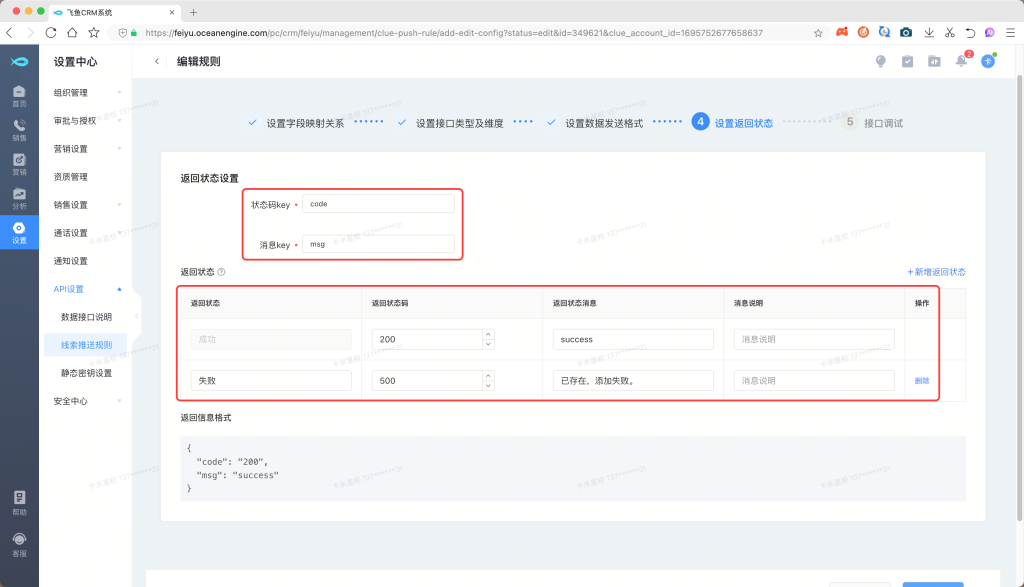Click the 新增返回状态 link
Image resolution: width=1024 pixels, height=587 pixels.
coord(936,272)
